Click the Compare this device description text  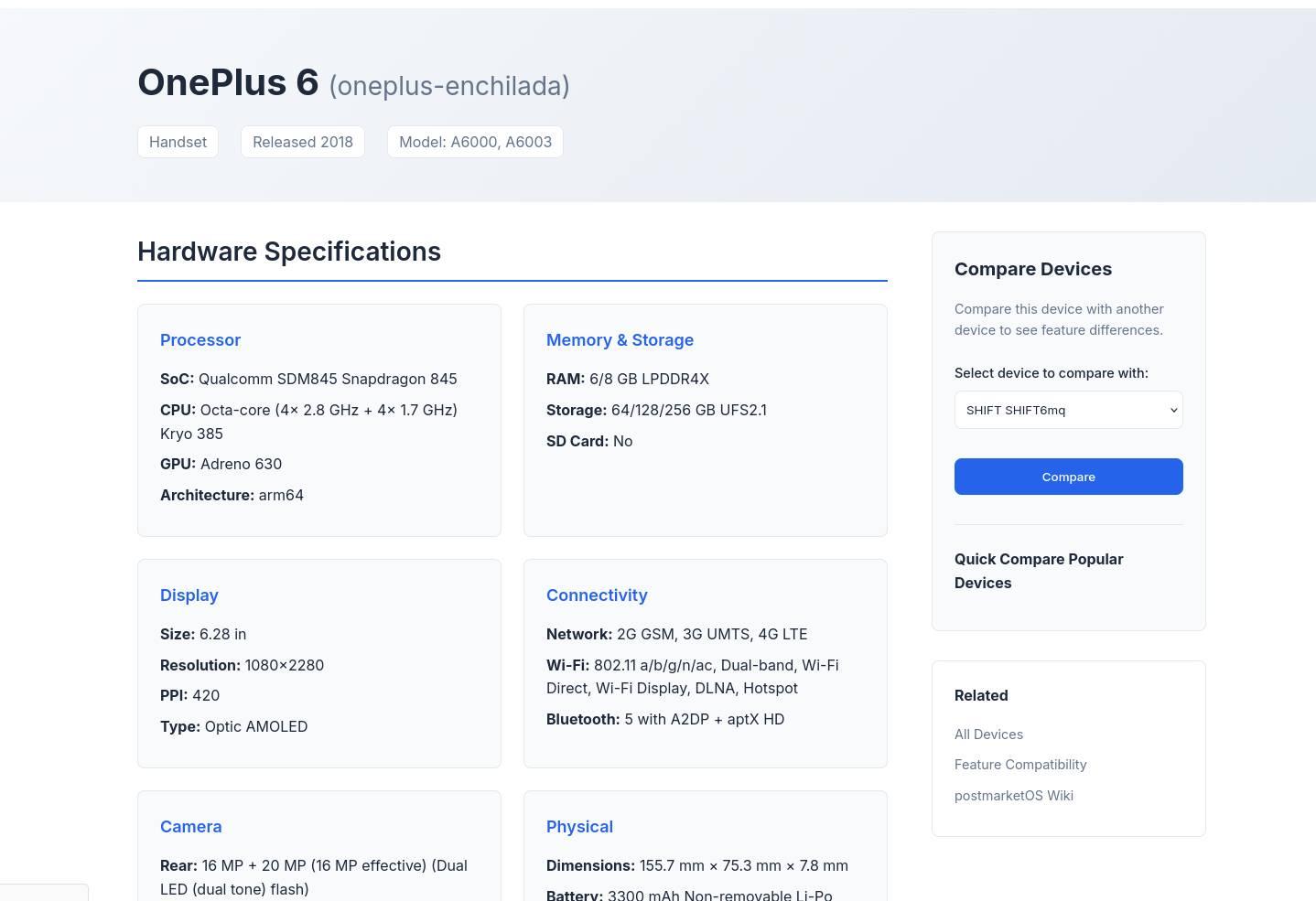click(x=1059, y=319)
